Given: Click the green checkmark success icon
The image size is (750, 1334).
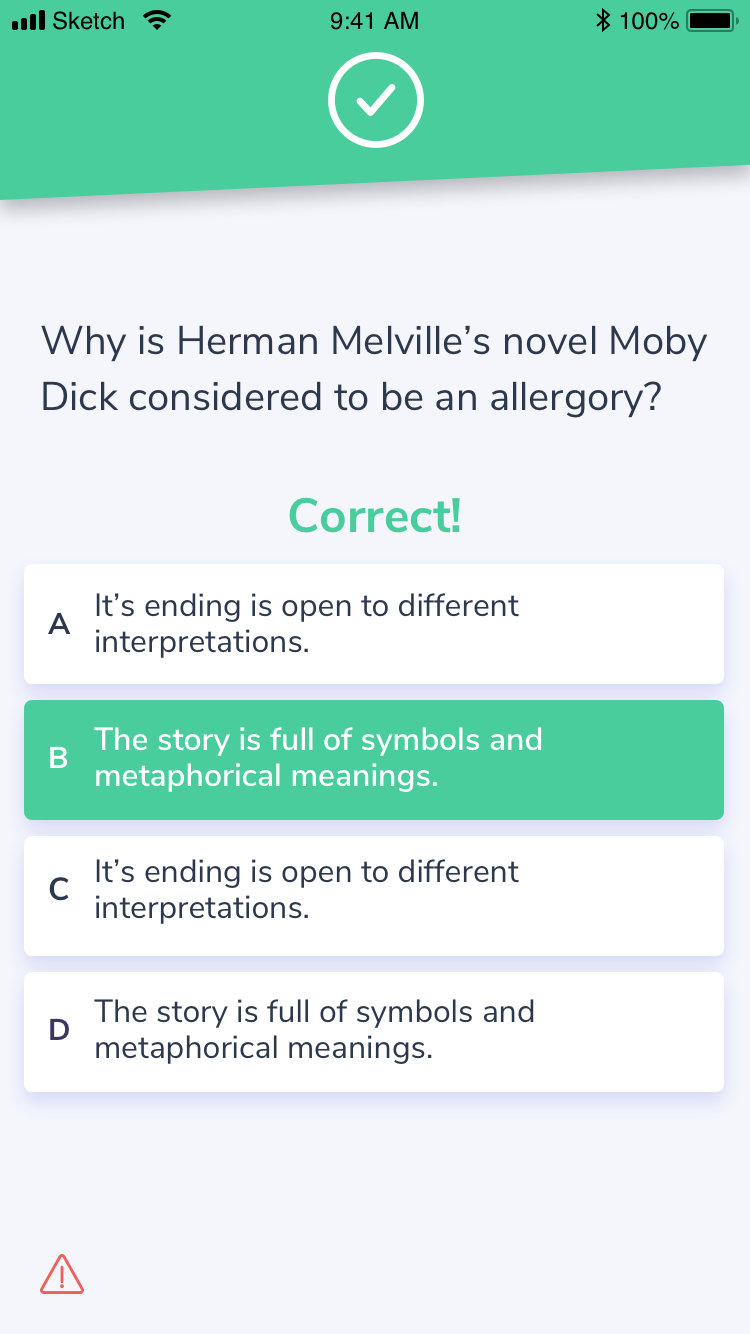Looking at the screenshot, I should (x=375, y=100).
